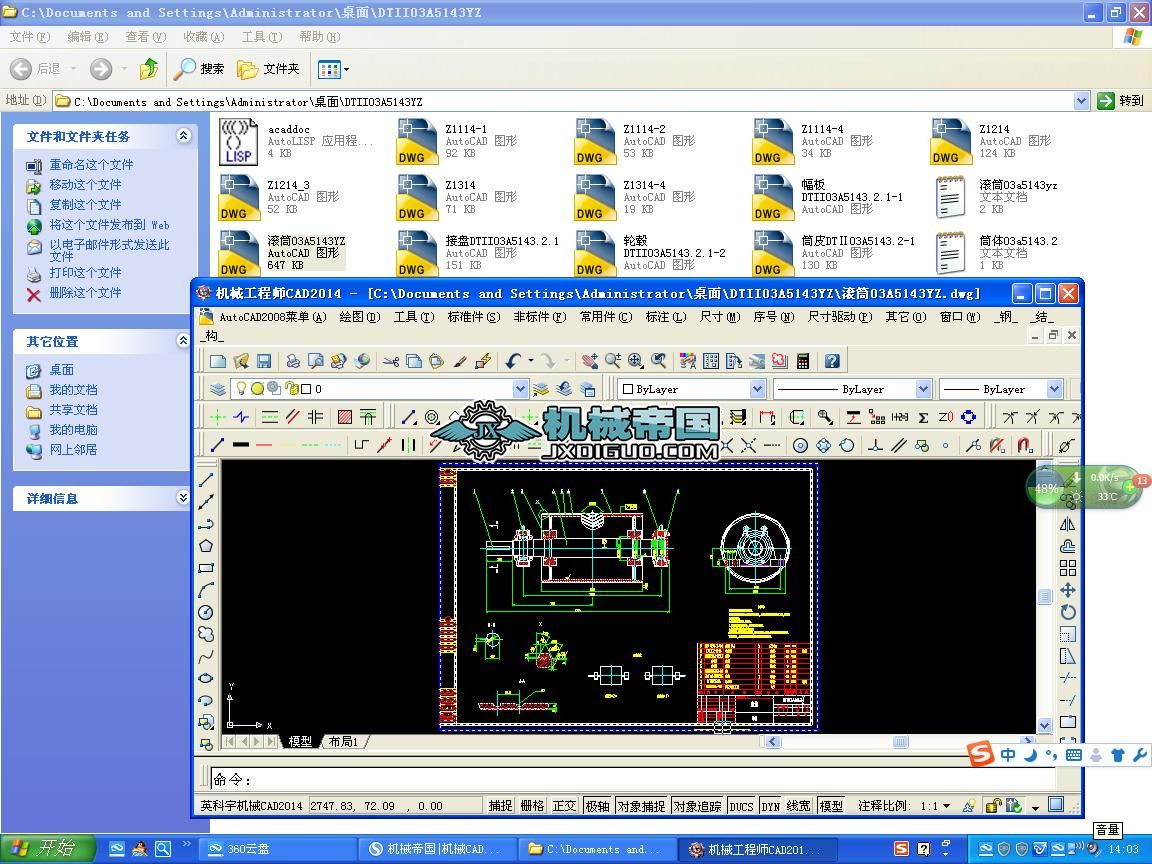Click the Match Properties brush icon
This screenshot has width=1152, height=864.
460,361
